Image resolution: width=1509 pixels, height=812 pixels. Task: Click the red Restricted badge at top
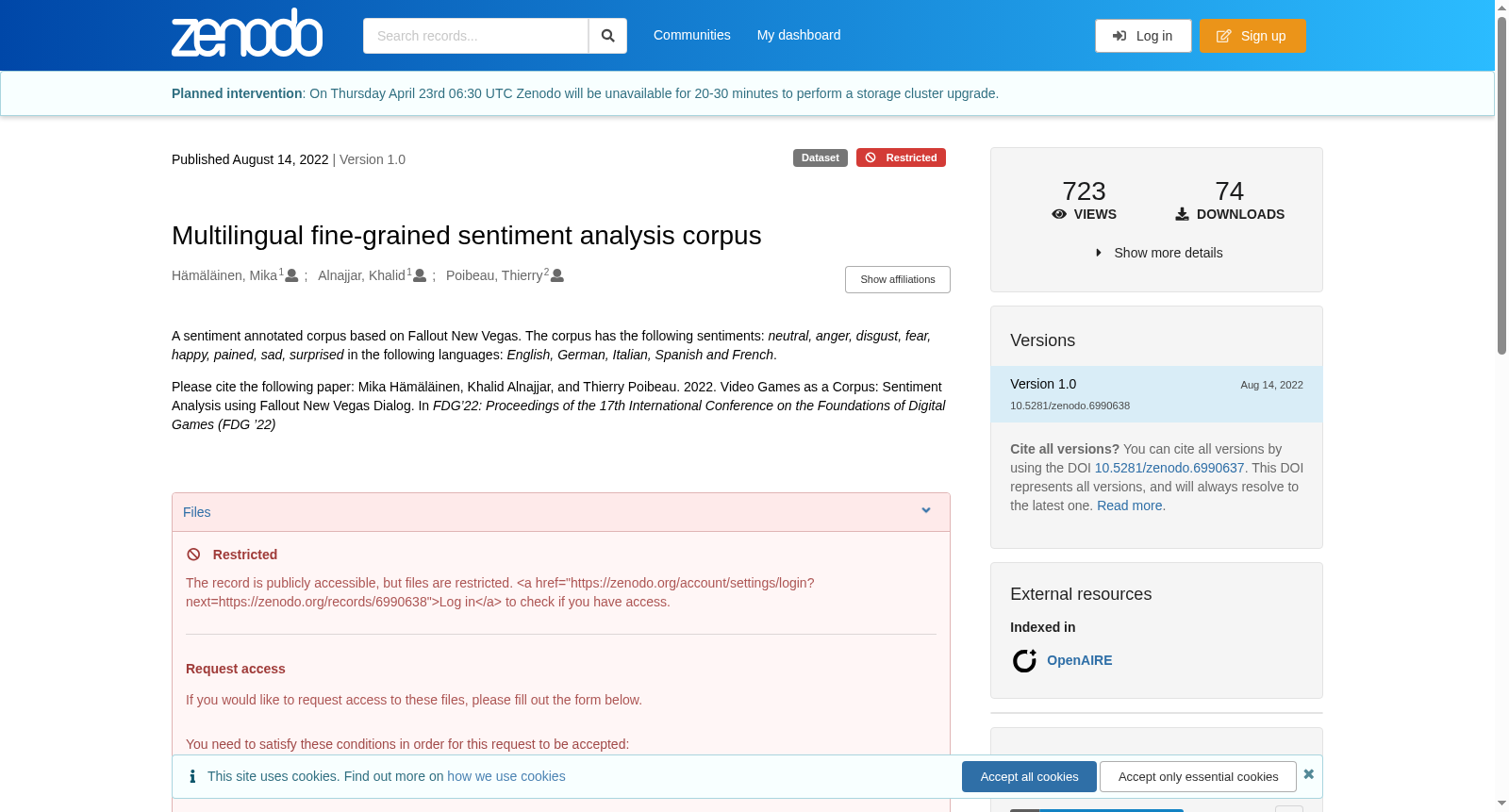pyautogui.click(x=901, y=157)
